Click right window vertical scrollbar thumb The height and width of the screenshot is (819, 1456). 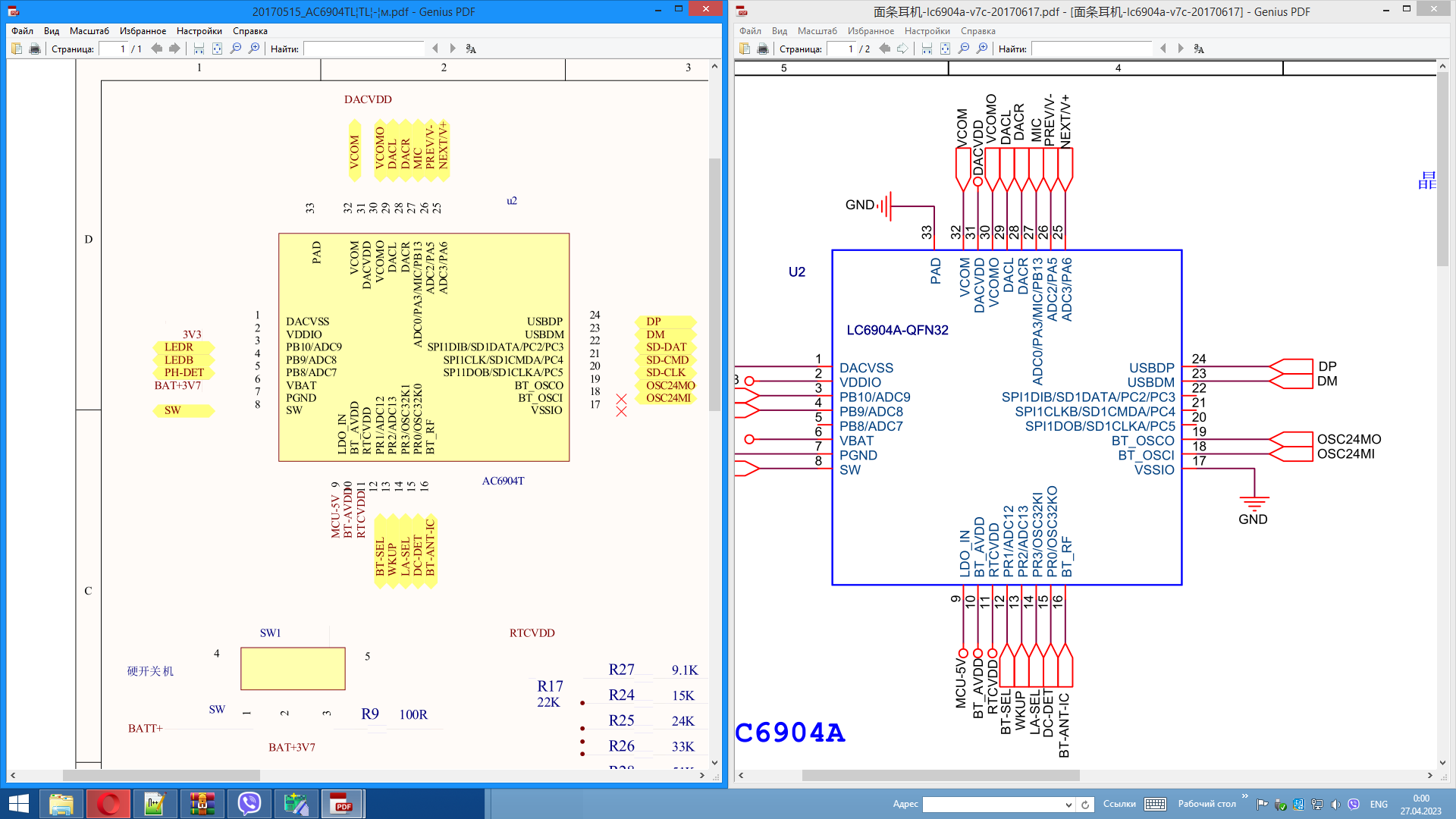[x=1442, y=169]
